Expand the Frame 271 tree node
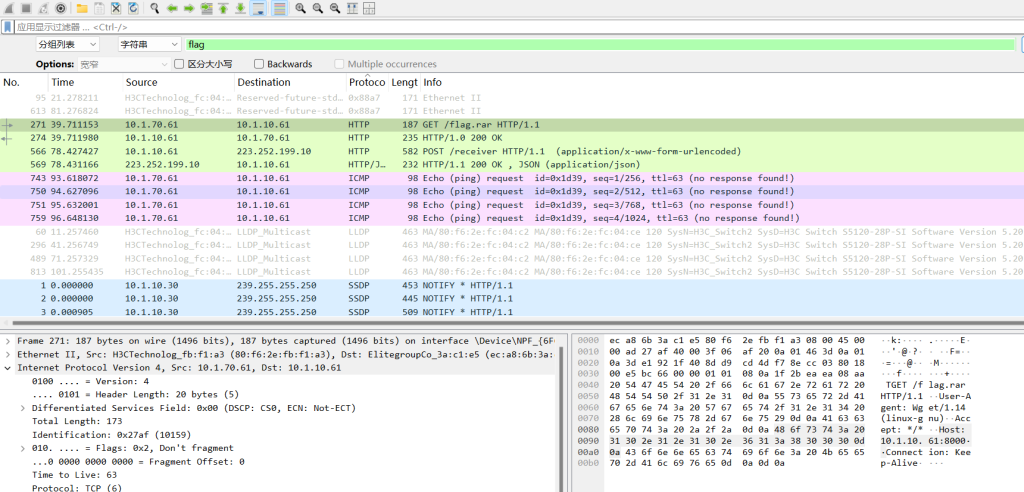This screenshot has height=492, width=1024. pyautogui.click(x=8, y=341)
